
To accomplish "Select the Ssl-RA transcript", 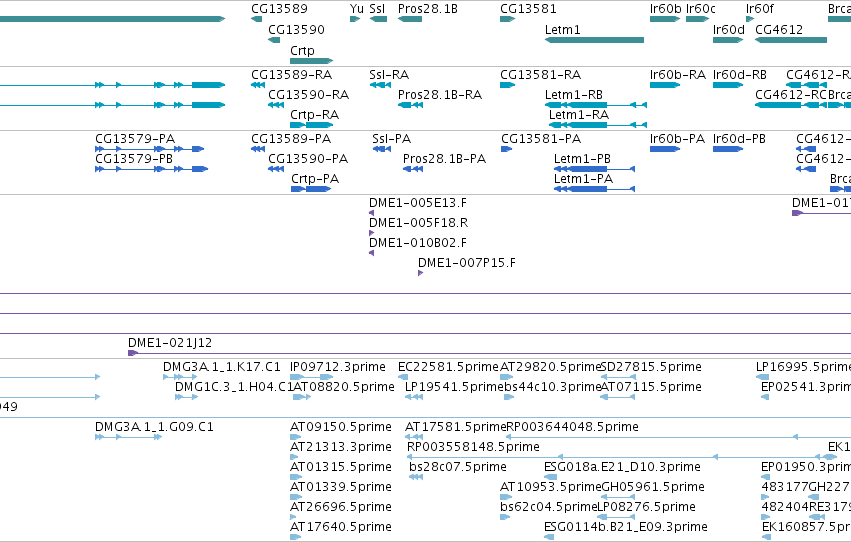I will [x=380, y=85].
